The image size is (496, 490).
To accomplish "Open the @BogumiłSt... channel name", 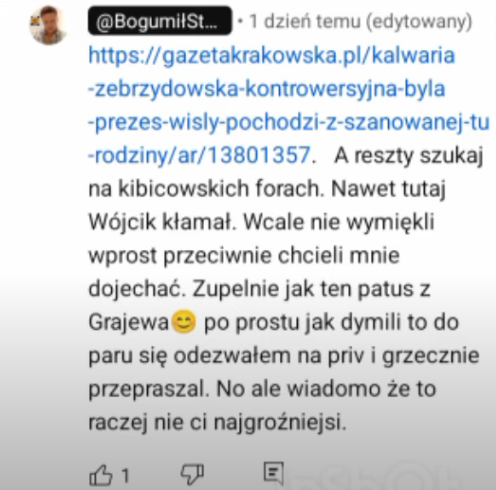I will [160, 21].
